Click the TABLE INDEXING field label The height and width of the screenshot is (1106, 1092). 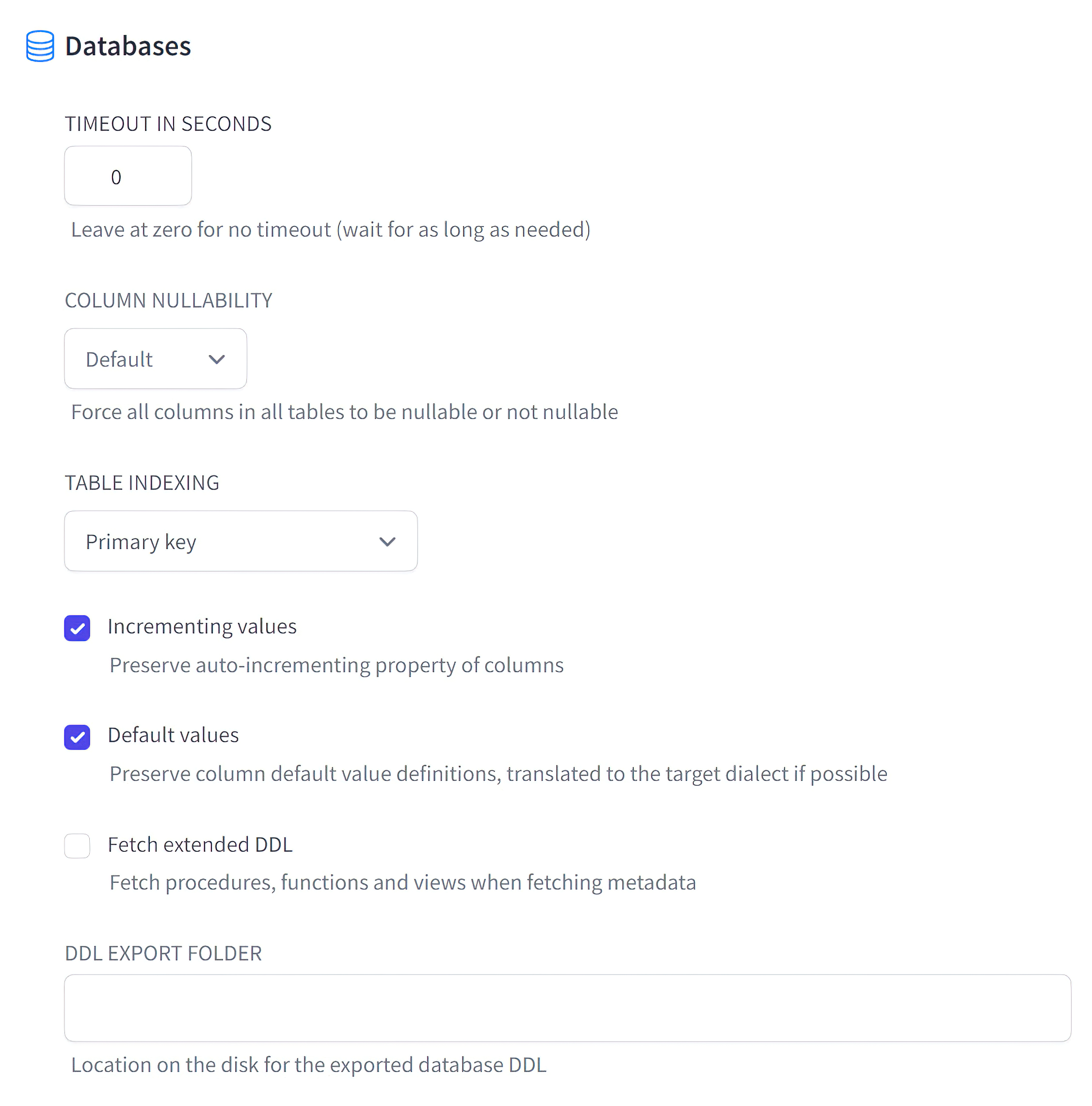pyautogui.click(x=142, y=483)
